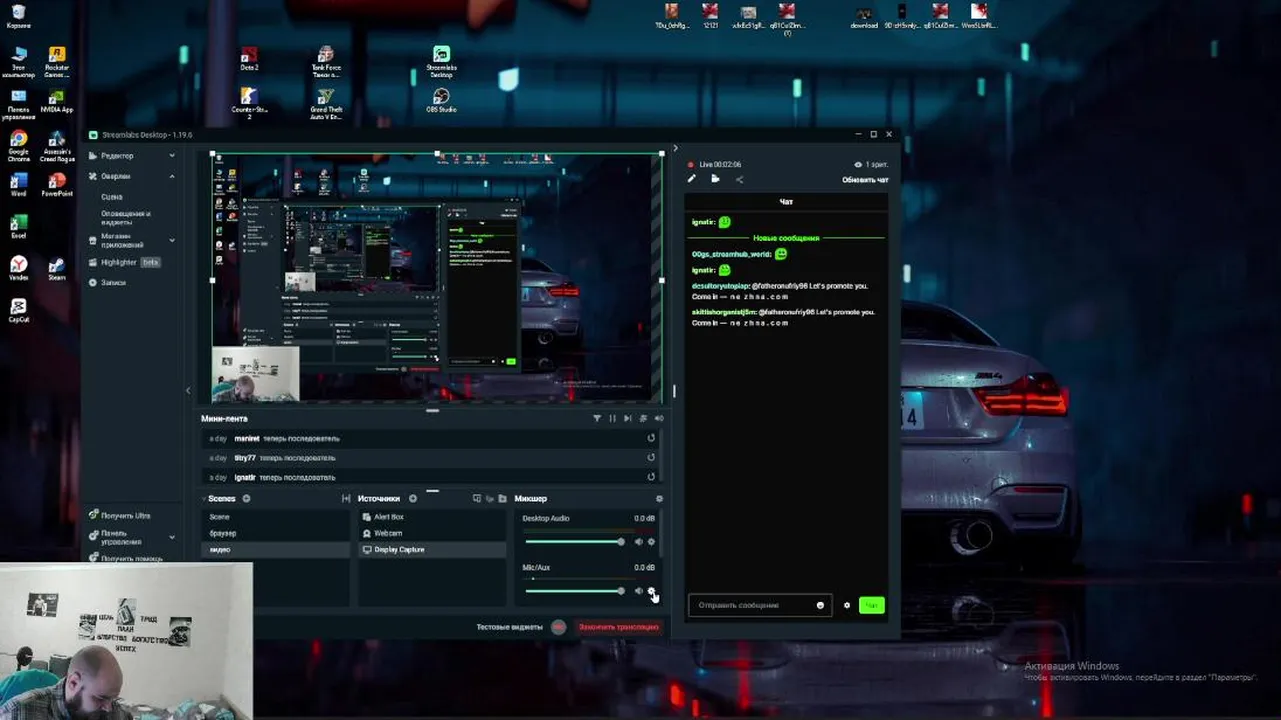Click 'Обновить чат' refresh chat
This screenshot has height=720, width=1281.
point(865,180)
